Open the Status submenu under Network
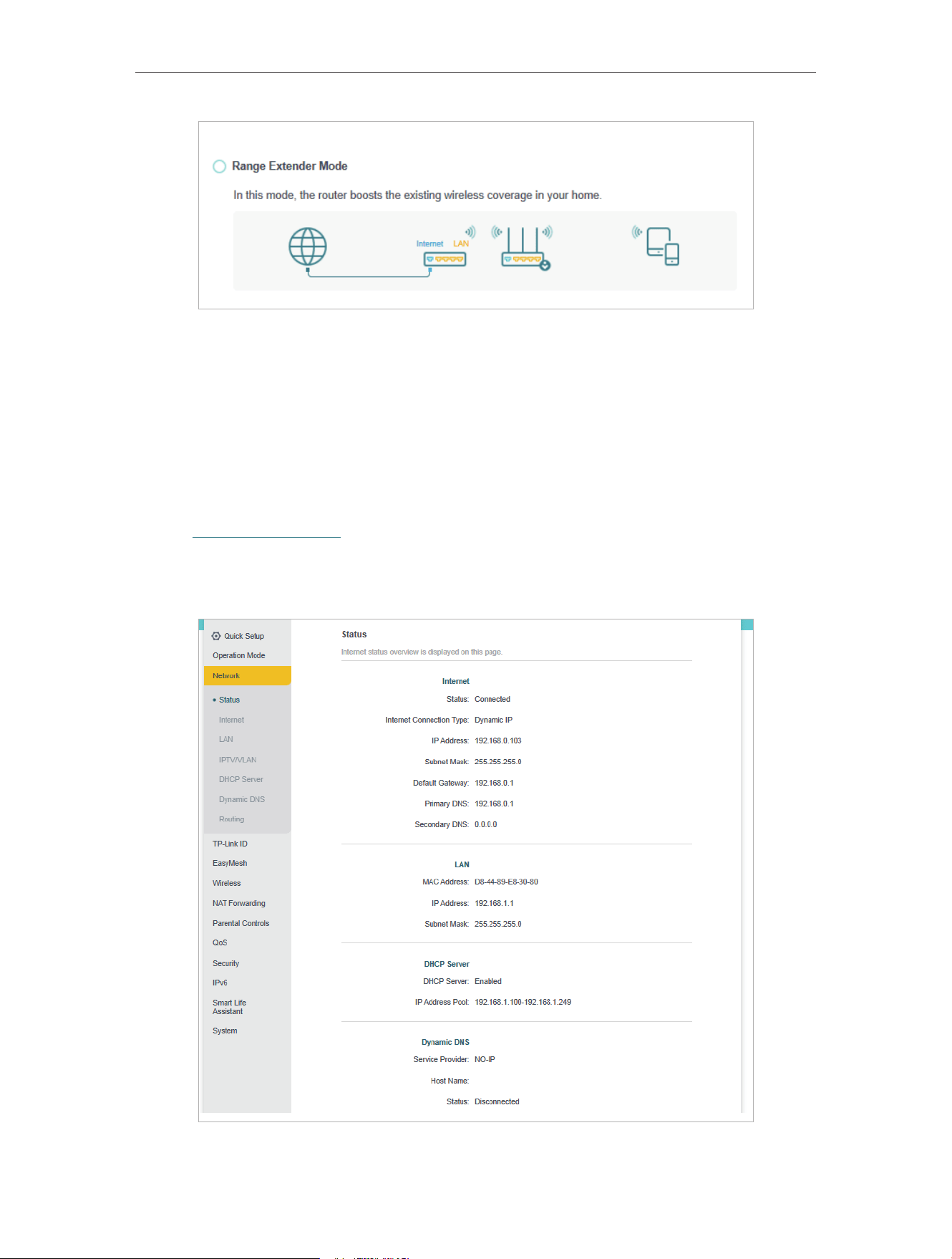This screenshot has height=1259, width=952. tap(229, 700)
